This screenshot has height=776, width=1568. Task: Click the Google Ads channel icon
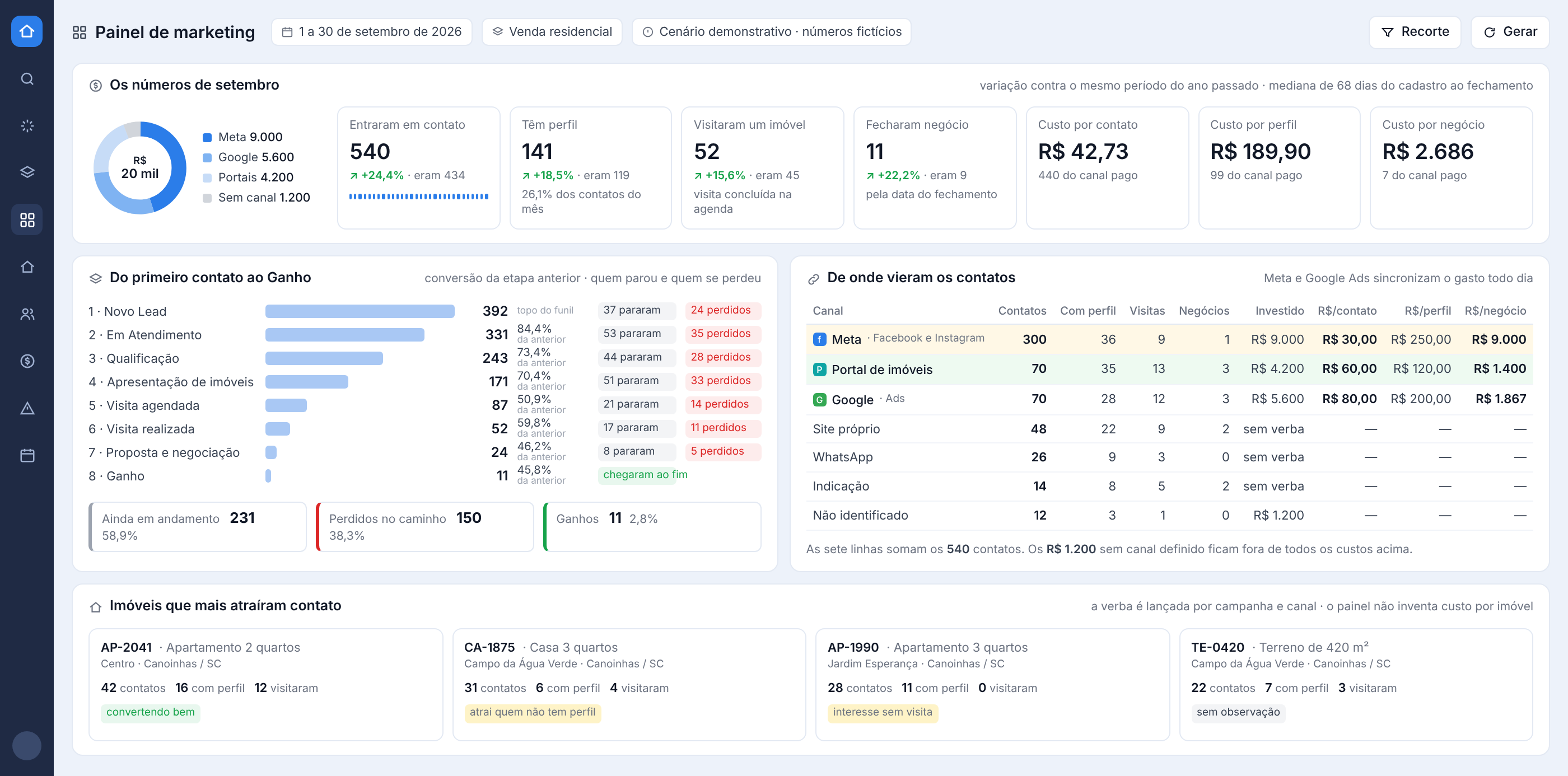(x=819, y=399)
